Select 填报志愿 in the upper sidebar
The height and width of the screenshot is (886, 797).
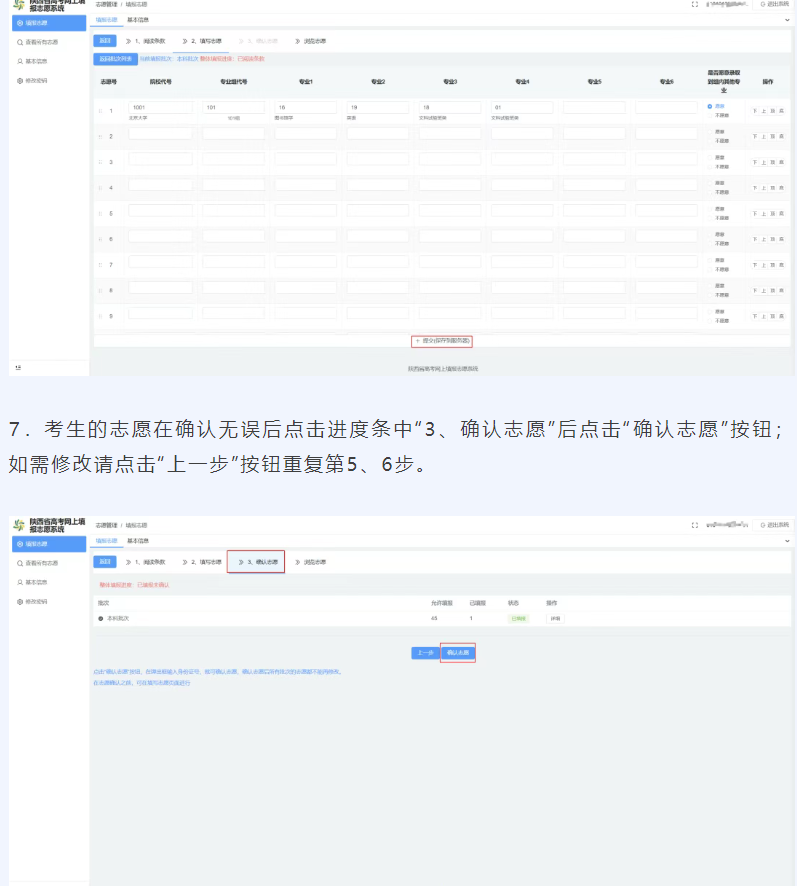click(43, 22)
